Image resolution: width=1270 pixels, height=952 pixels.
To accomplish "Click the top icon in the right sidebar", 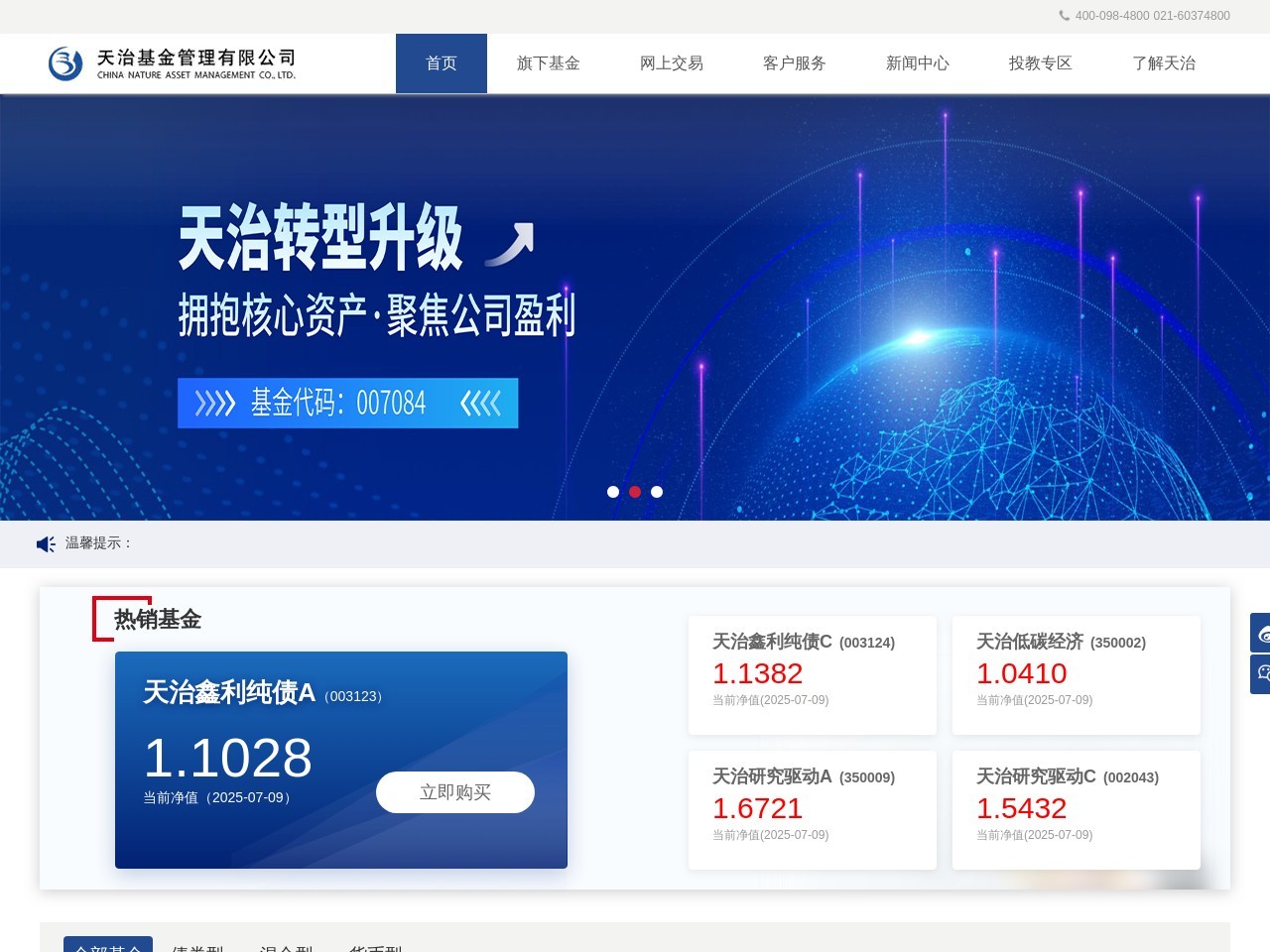I will [x=1261, y=633].
